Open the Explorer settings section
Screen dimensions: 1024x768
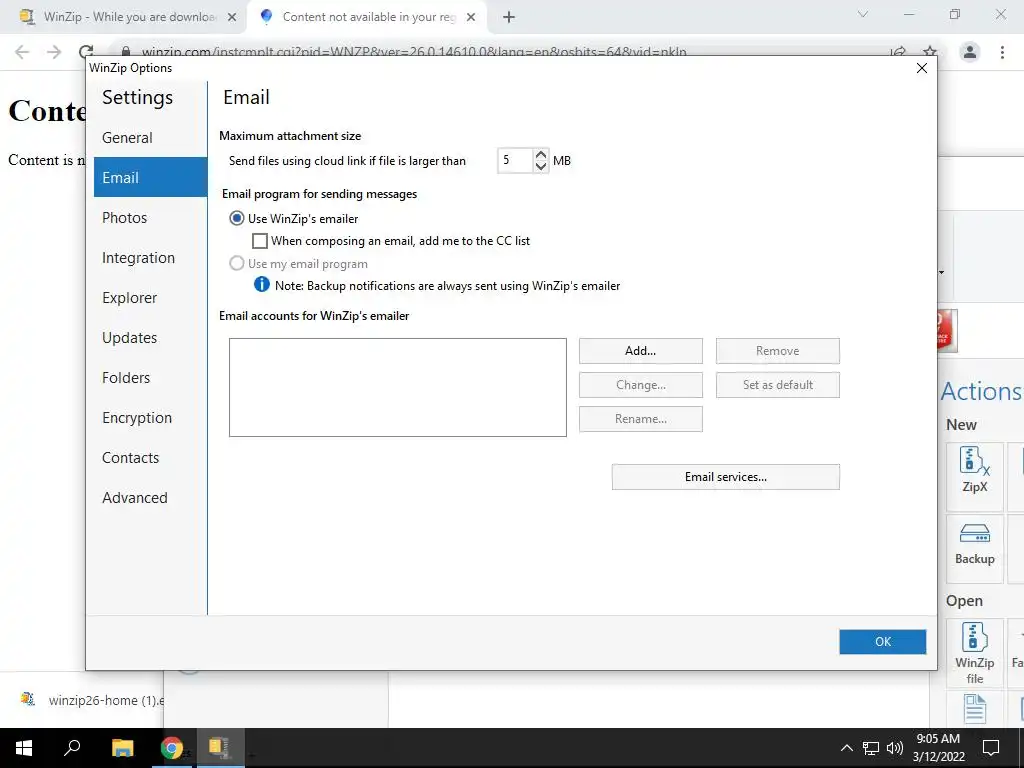(x=150, y=297)
